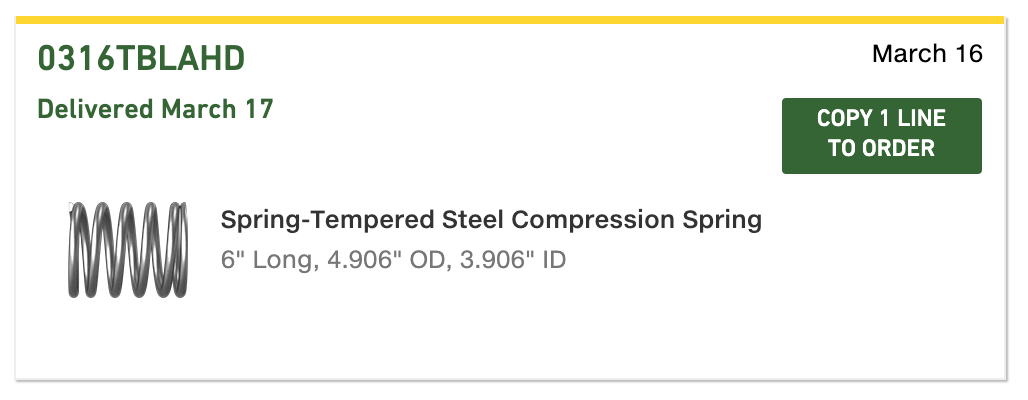Select the Delivered March 17 status text
The width and height of the screenshot is (1028, 400).
155,109
